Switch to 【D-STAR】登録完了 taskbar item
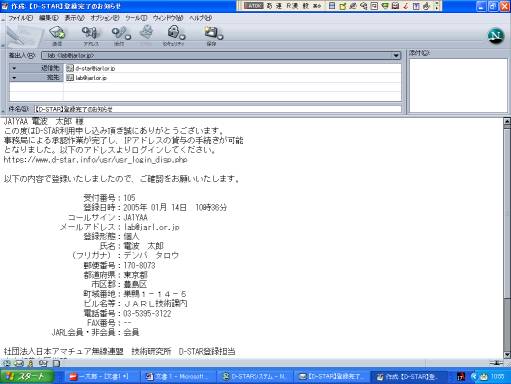 (x=331, y=377)
